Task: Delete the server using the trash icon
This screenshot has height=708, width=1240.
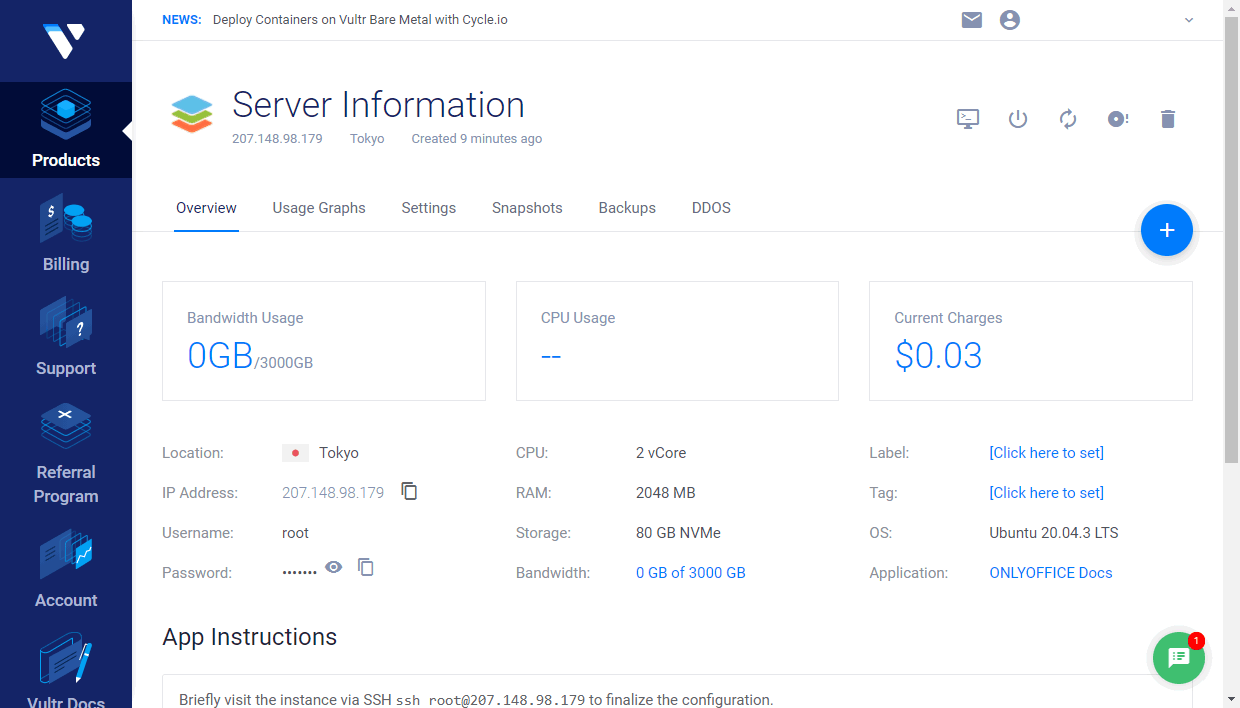Action: click(x=1167, y=118)
